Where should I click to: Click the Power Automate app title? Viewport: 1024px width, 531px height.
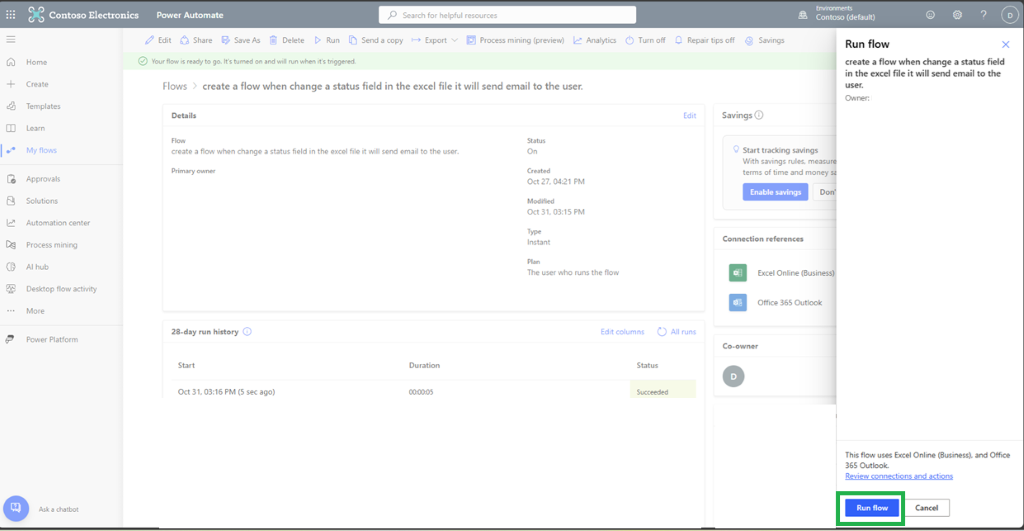point(189,15)
